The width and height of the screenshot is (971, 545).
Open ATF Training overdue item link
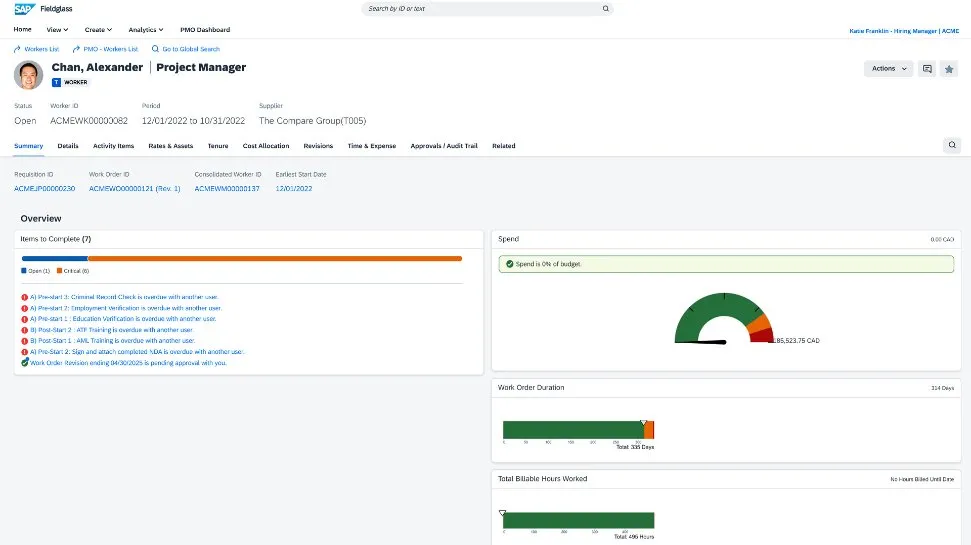(111, 330)
